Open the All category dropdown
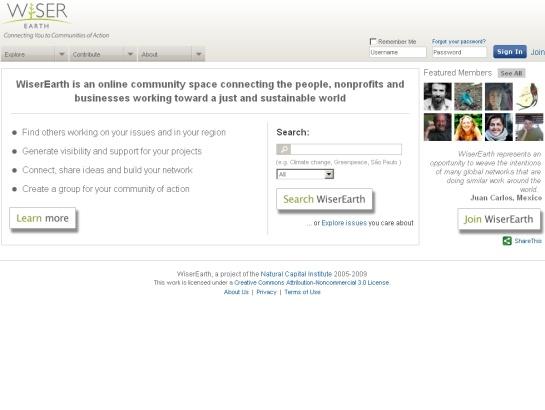Image resolution: width=545 pixels, height=410 pixels. [x=305, y=174]
